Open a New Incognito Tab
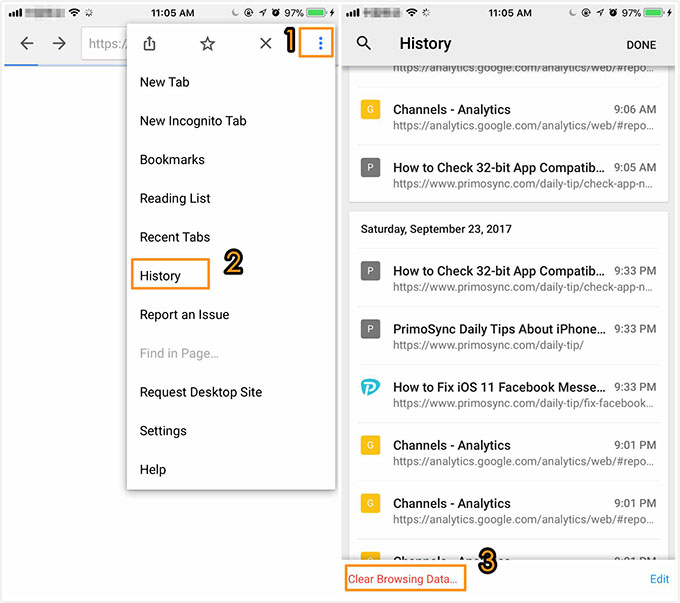 (193, 121)
